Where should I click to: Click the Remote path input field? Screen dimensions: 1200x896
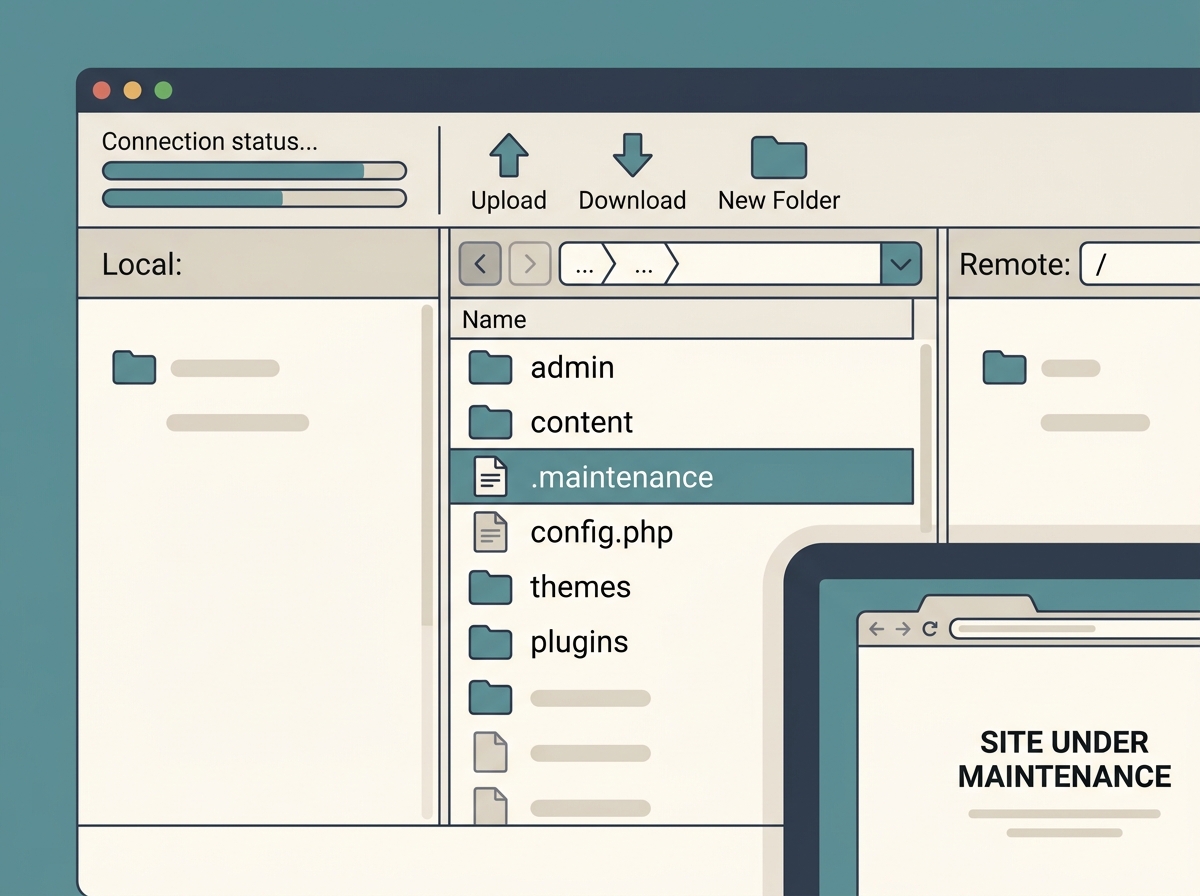1140,264
